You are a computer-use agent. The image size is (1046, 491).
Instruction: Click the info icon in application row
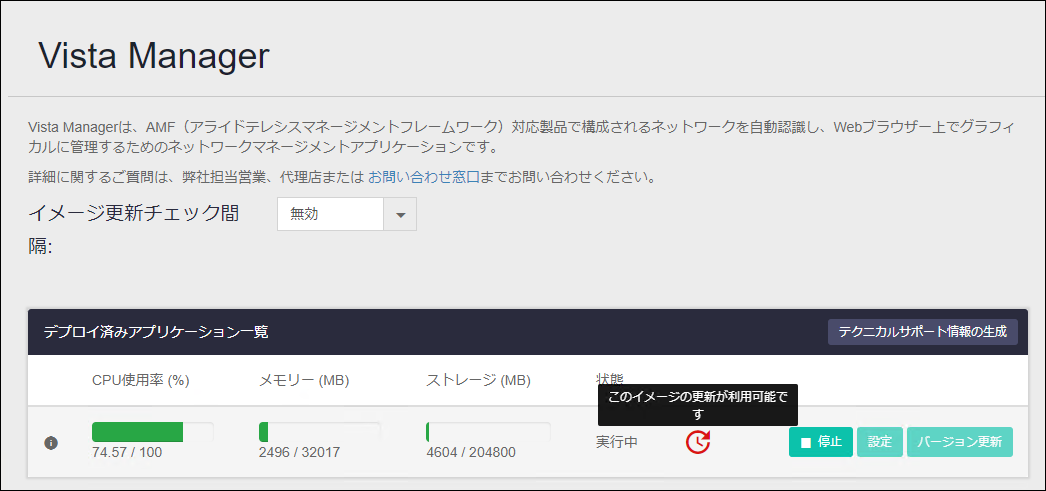coord(51,442)
